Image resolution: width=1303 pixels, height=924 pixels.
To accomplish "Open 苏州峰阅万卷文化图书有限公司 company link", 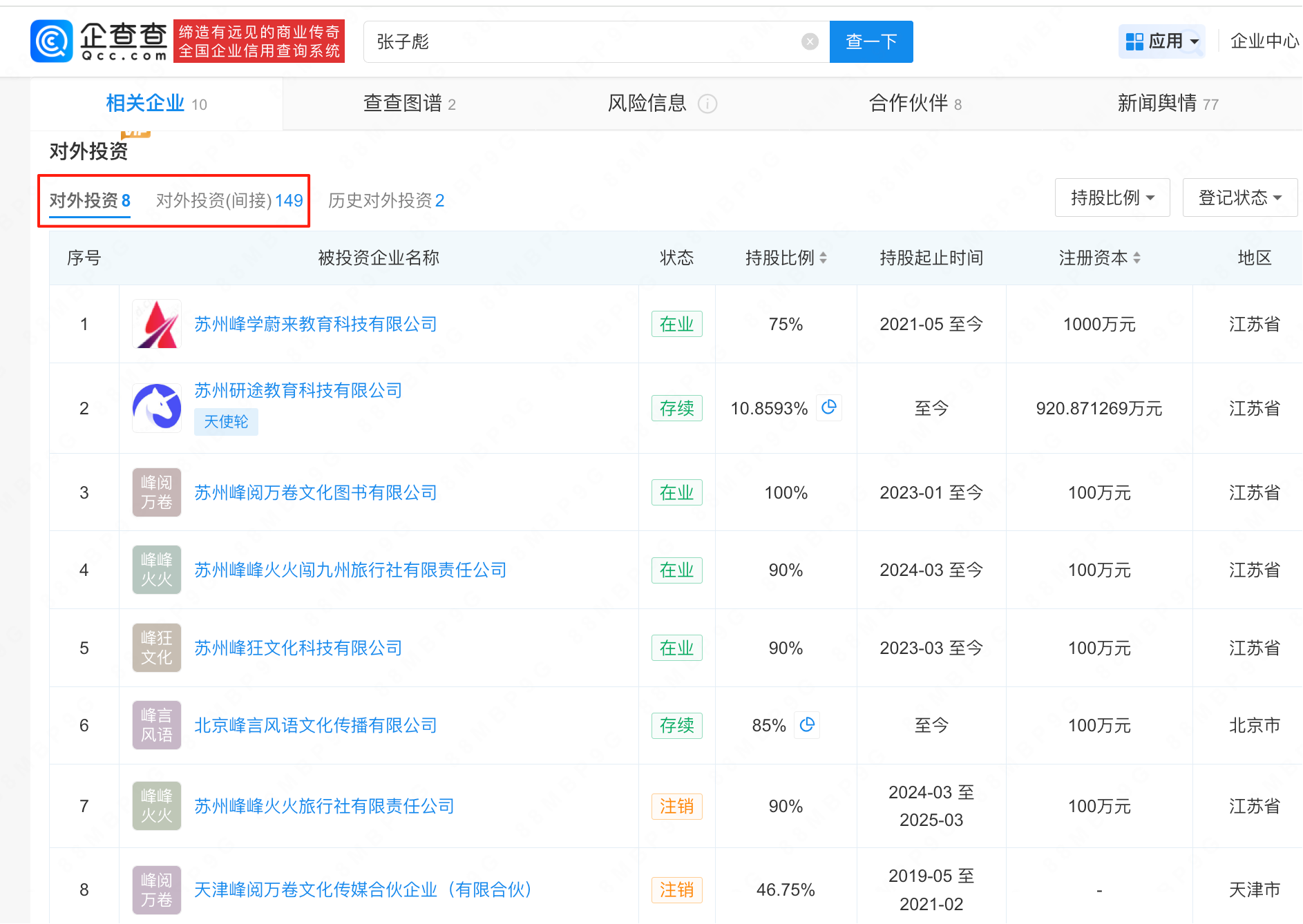I will click(316, 492).
